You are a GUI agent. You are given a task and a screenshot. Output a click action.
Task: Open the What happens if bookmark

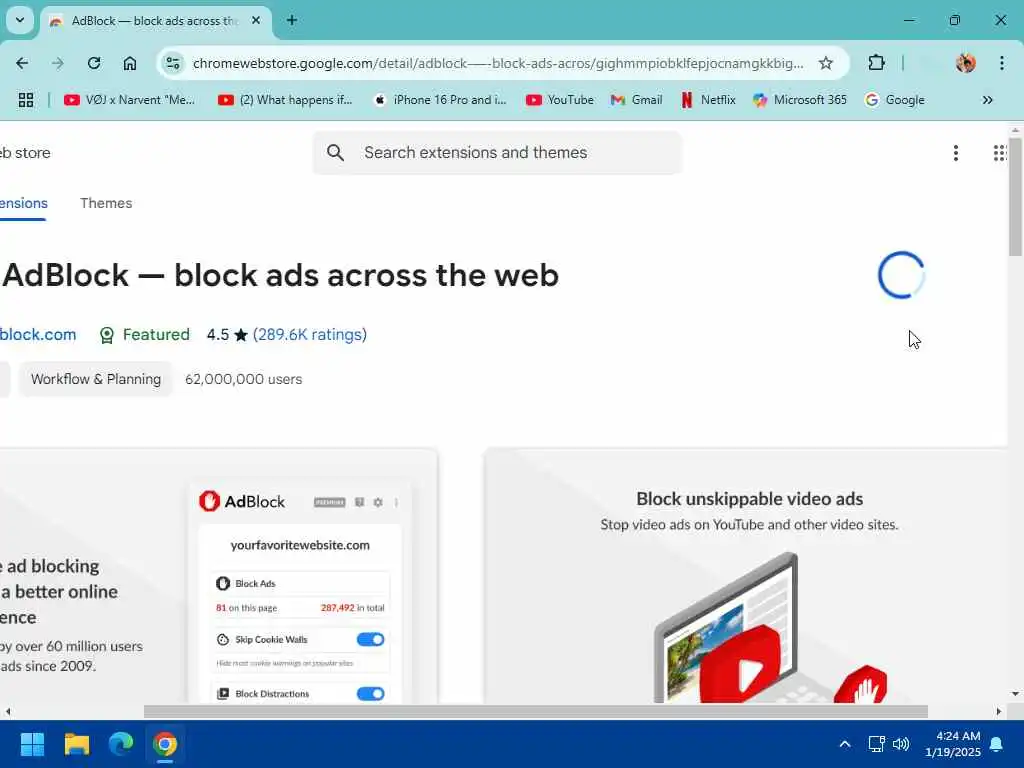click(x=285, y=100)
